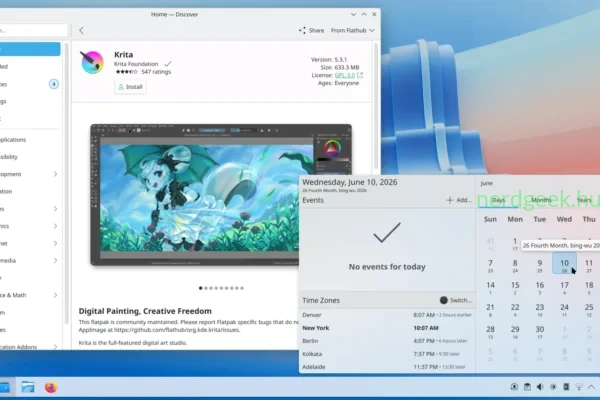The height and width of the screenshot is (400, 600).
Task: Select June 10 in the calendar
Action: (x=564, y=263)
